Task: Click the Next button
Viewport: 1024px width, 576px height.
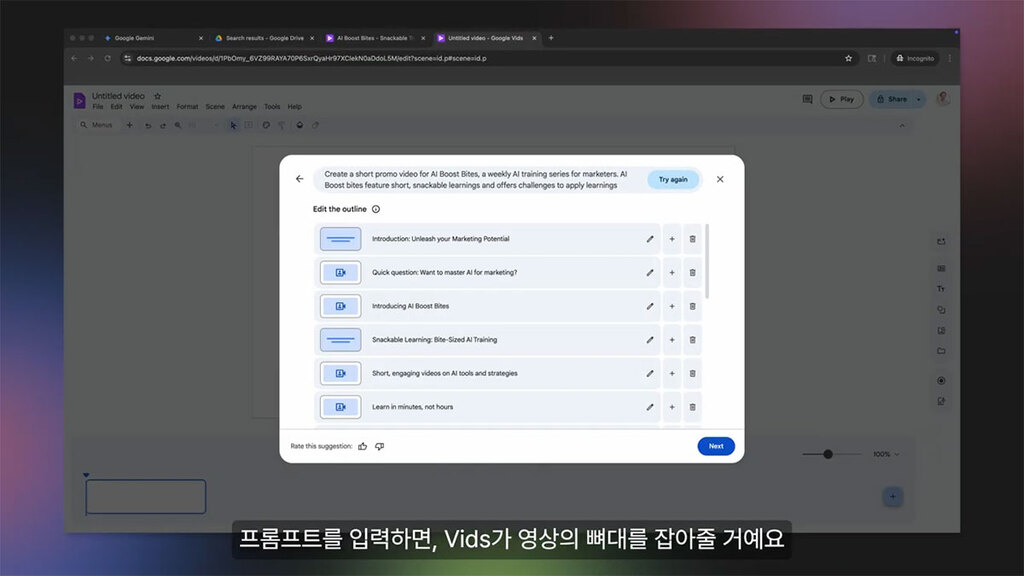Action: click(x=716, y=446)
